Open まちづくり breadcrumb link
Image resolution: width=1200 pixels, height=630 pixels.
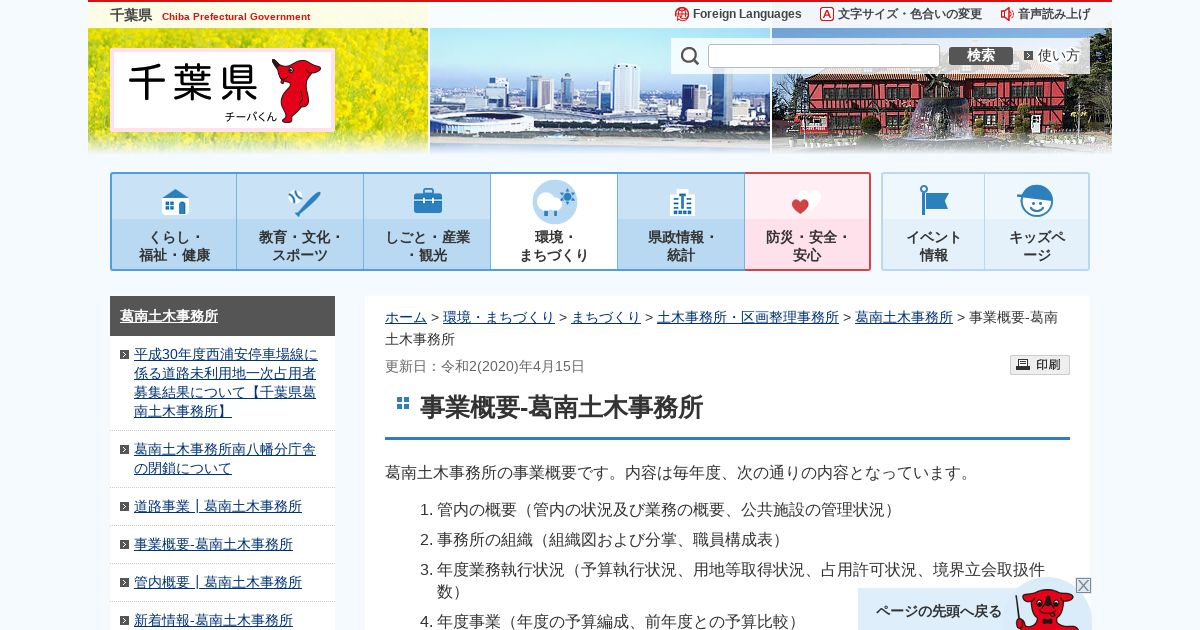606,317
